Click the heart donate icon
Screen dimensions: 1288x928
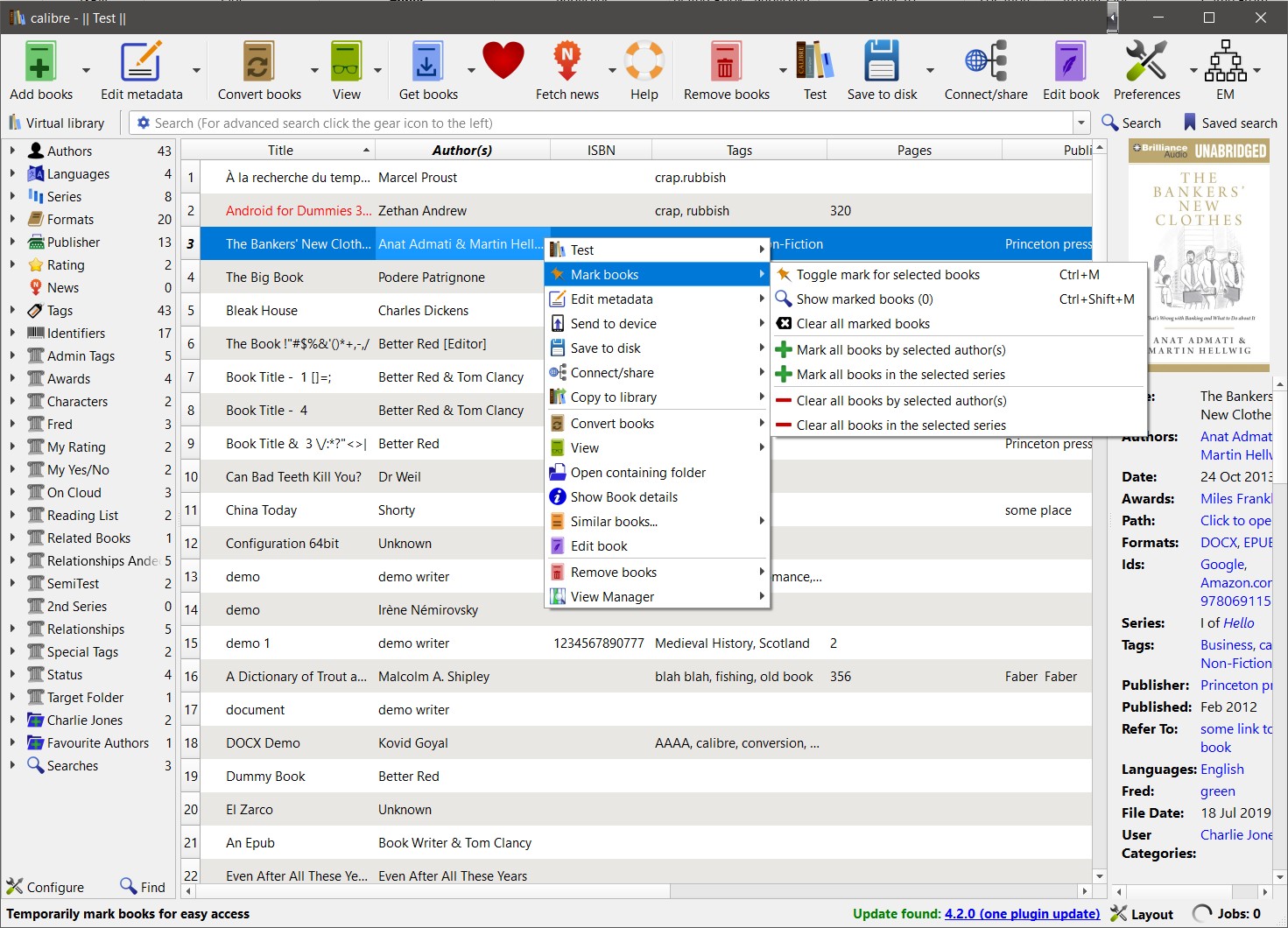coord(503,61)
